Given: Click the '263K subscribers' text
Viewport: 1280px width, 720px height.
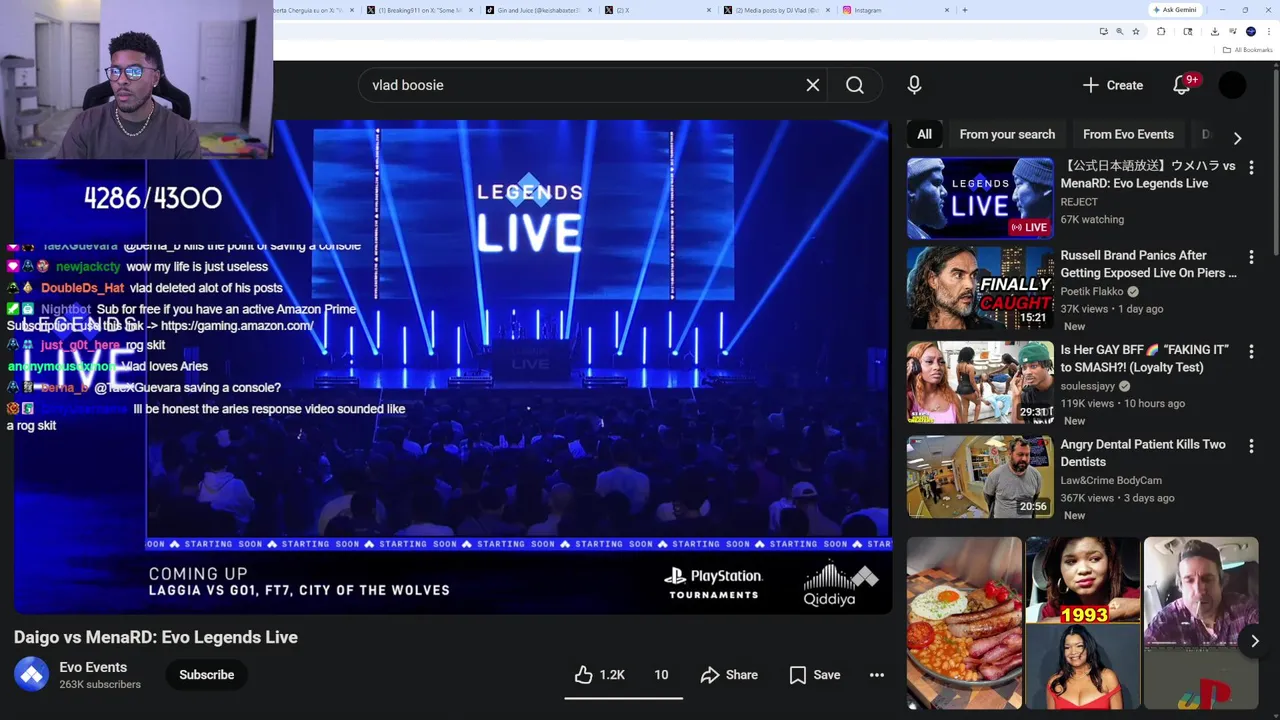Looking at the screenshot, I should point(100,685).
